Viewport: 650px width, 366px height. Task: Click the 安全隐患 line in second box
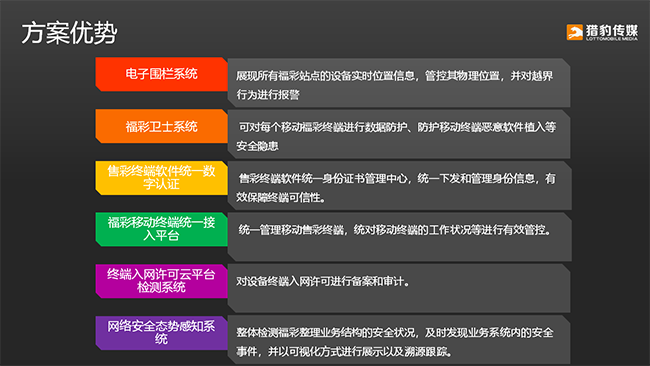click(x=257, y=146)
